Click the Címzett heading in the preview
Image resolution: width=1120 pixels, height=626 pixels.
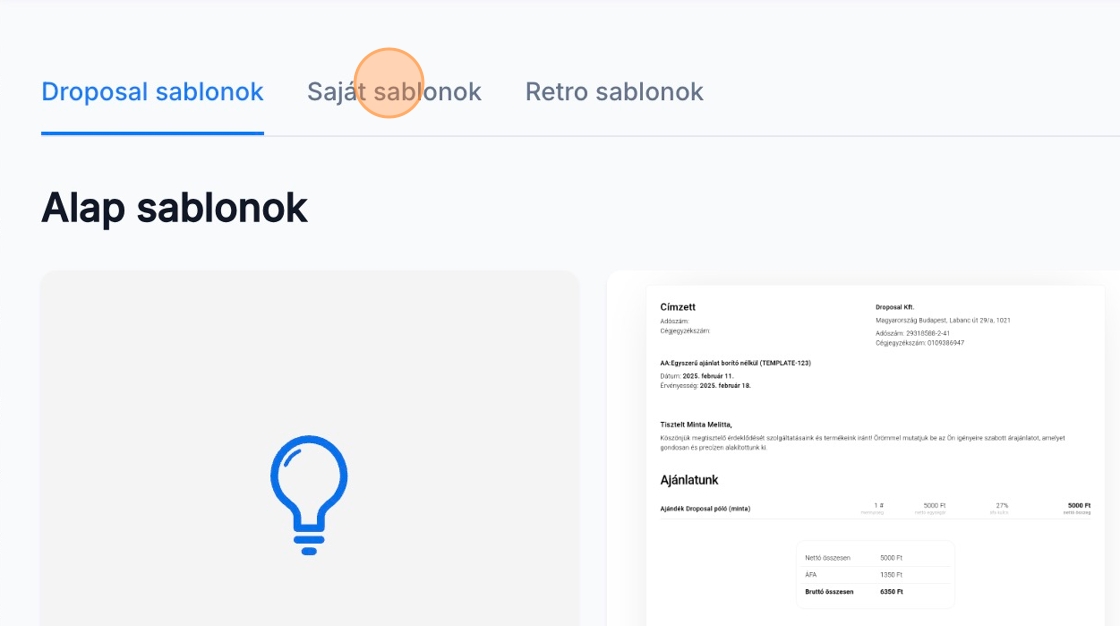coord(677,307)
